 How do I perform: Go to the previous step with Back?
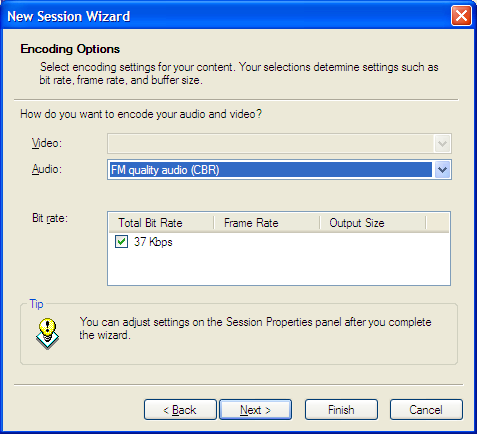[x=180, y=410]
